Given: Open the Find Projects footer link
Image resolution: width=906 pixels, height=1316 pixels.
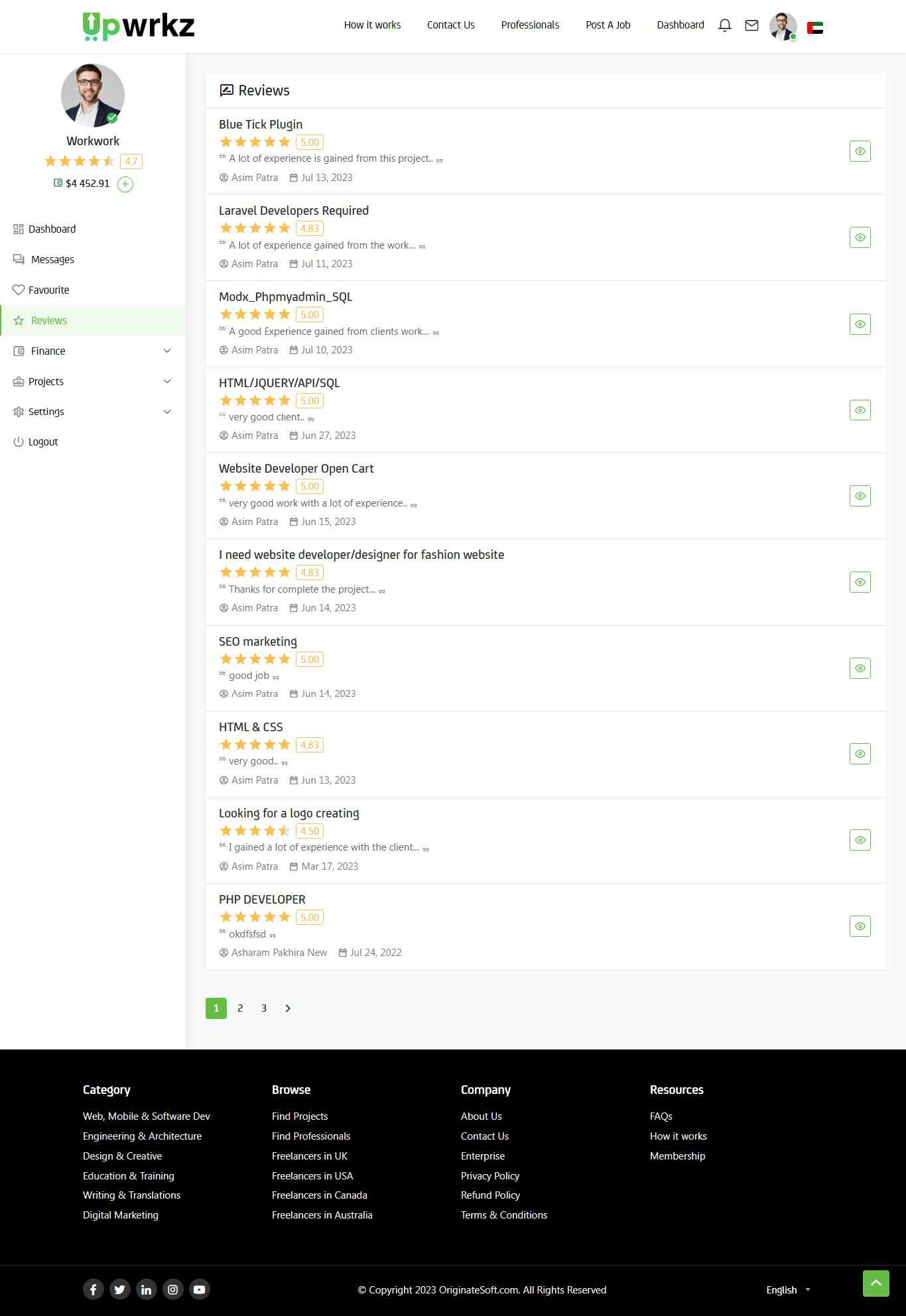Looking at the screenshot, I should pyautogui.click(x=300, y=1116).
